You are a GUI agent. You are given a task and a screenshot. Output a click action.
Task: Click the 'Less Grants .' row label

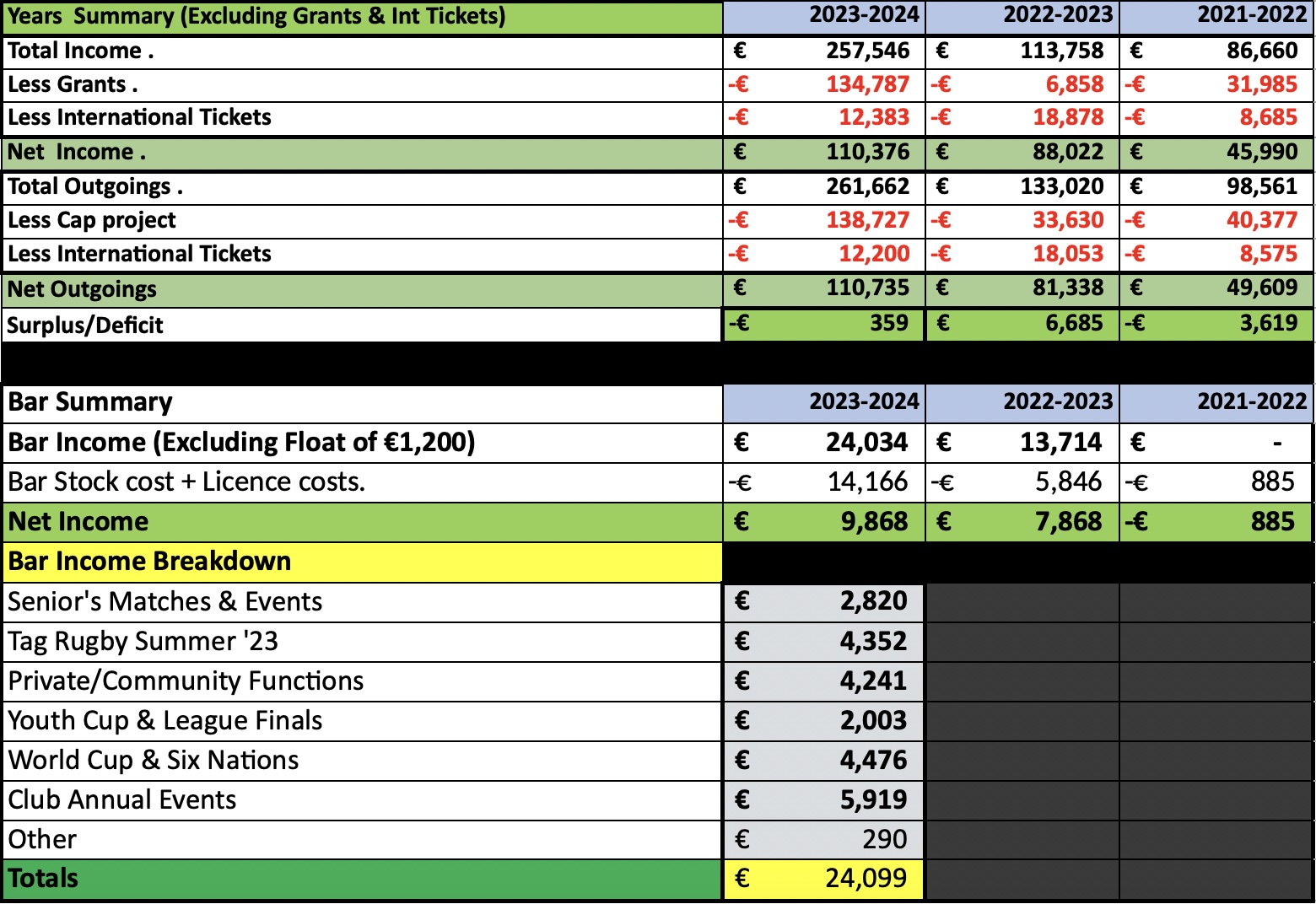click(x=73, y=84)
